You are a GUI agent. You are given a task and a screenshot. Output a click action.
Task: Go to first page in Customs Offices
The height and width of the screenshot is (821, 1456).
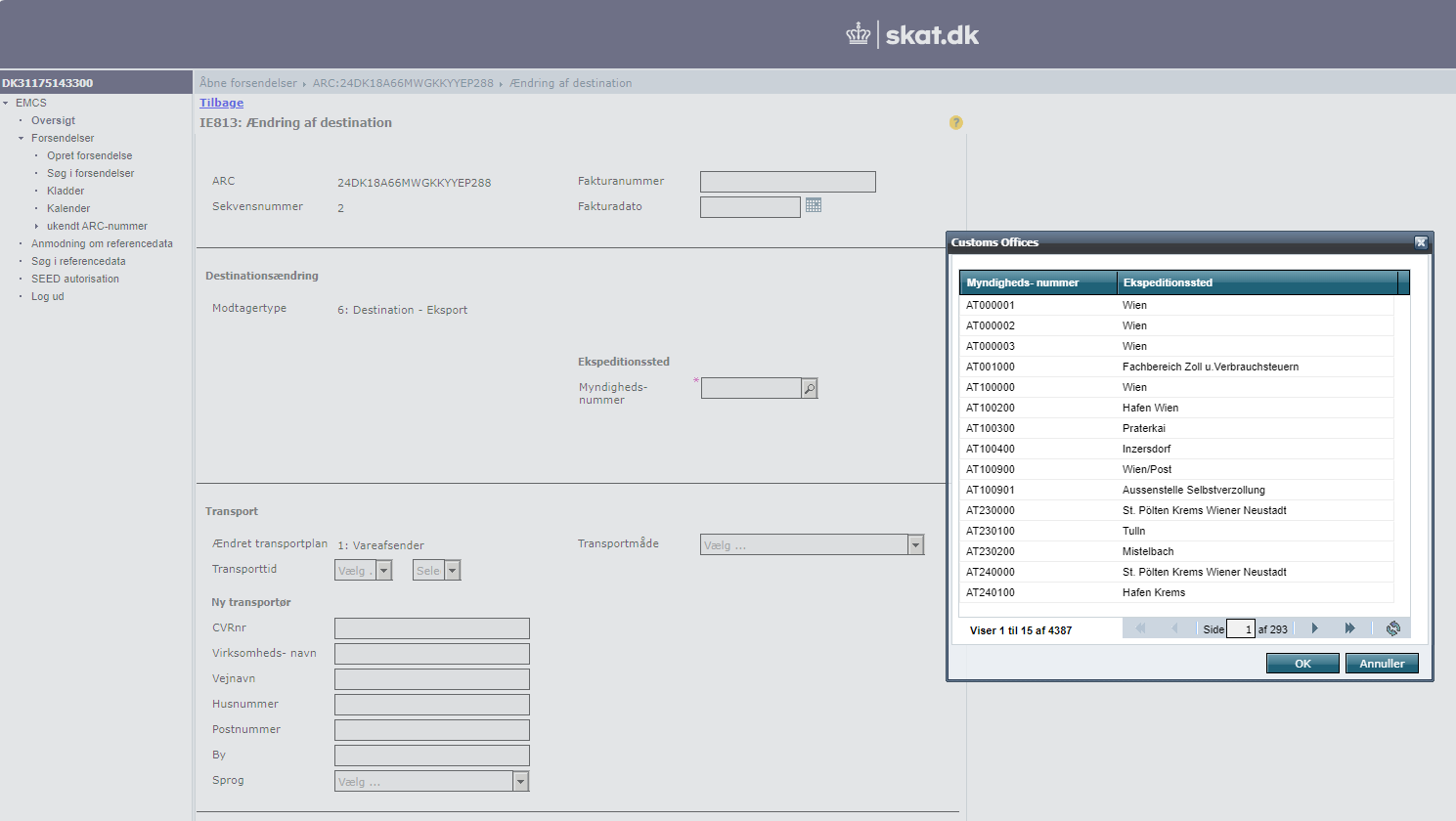1140,628
